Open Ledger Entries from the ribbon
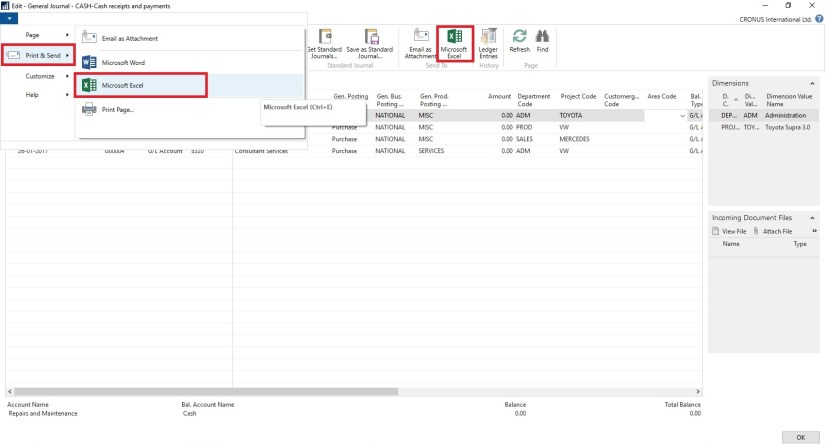 488,43
